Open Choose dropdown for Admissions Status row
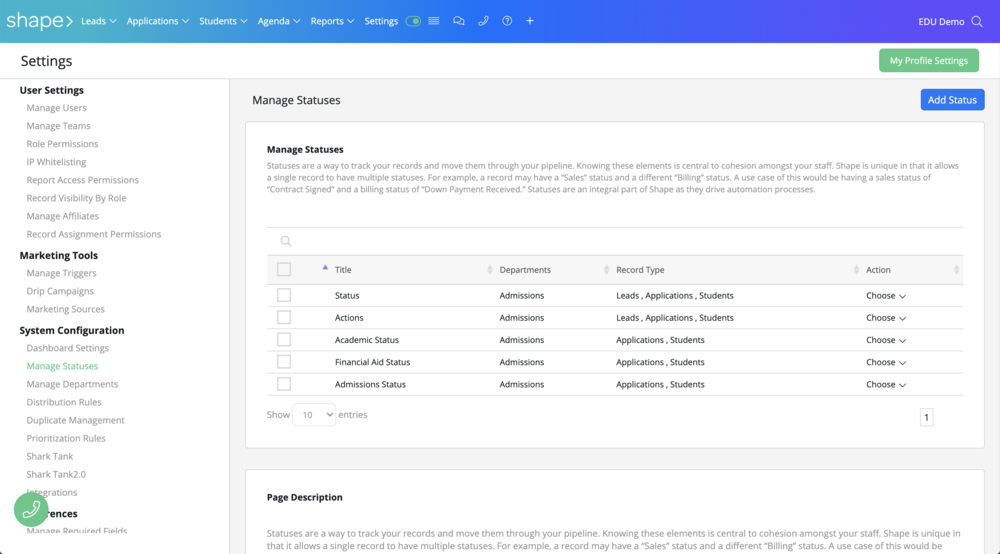Screen dimensions: 1000x554 pos(886,384)
